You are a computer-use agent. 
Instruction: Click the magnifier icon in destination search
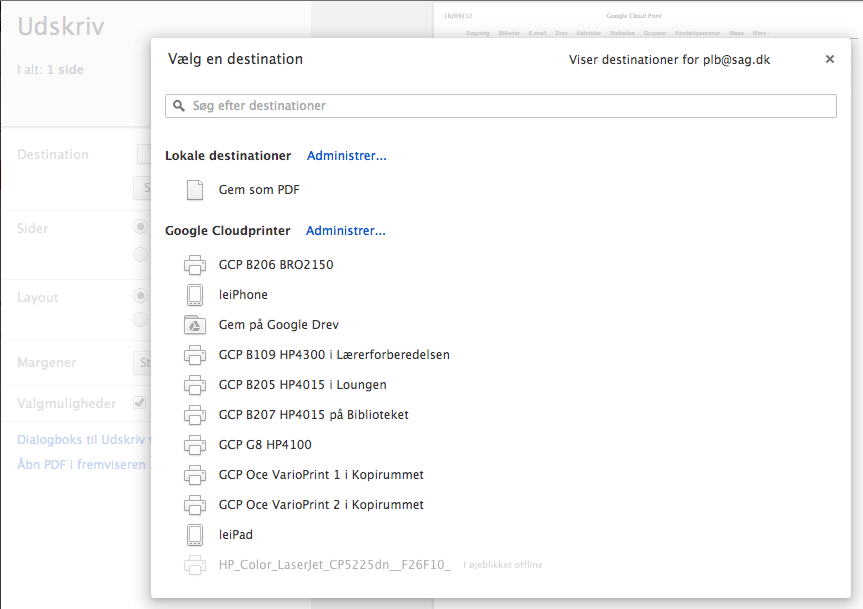pos(179,106)
